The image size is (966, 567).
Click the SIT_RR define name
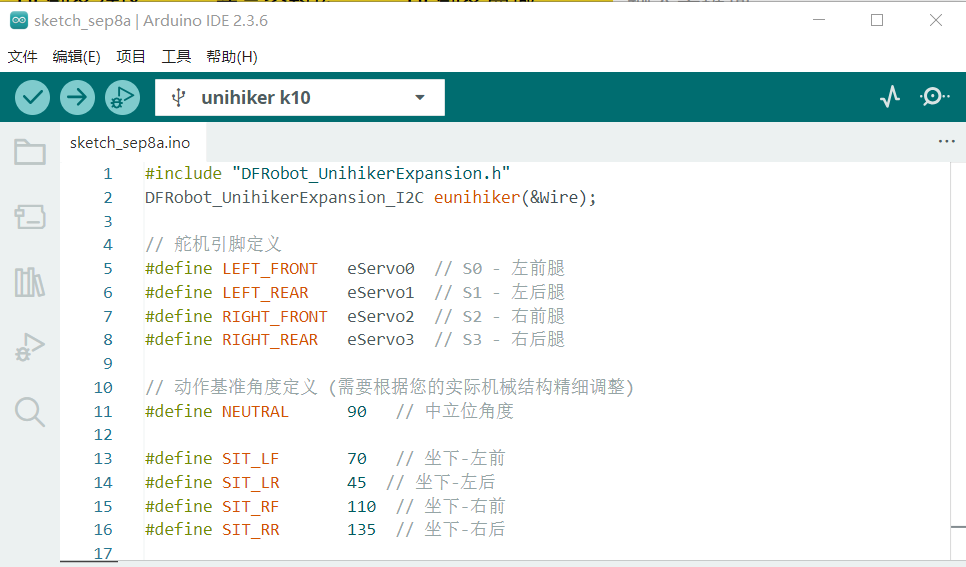251,530
